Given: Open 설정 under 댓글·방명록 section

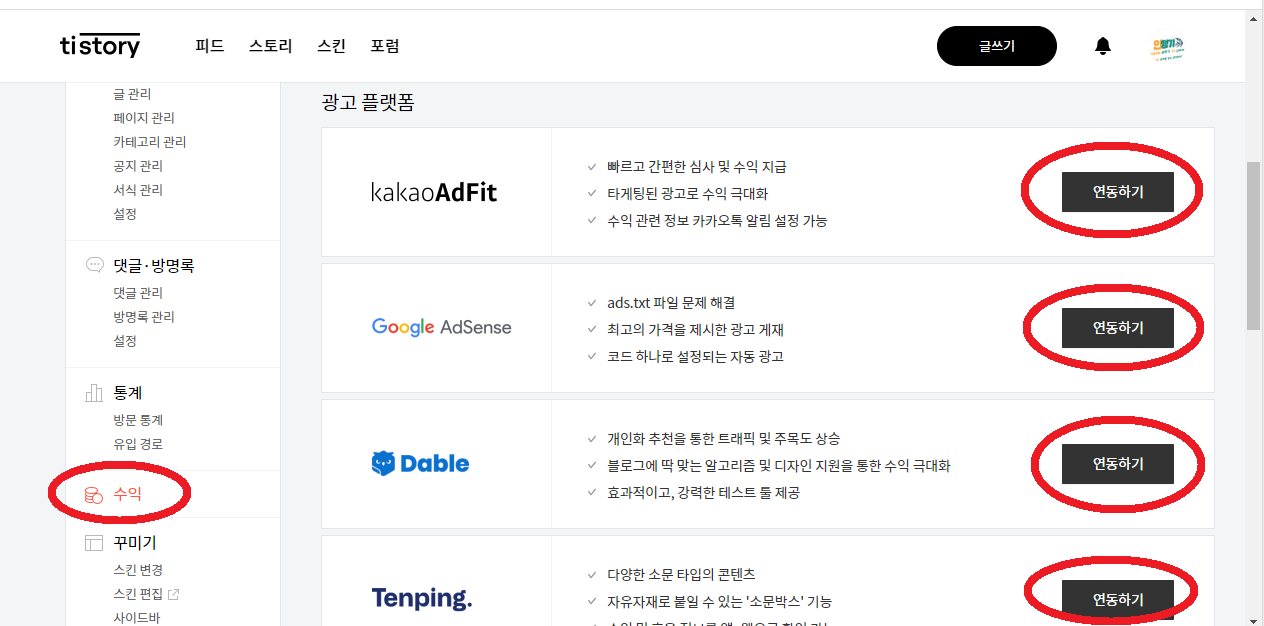Looking at the screenshot, I should 125,341.
